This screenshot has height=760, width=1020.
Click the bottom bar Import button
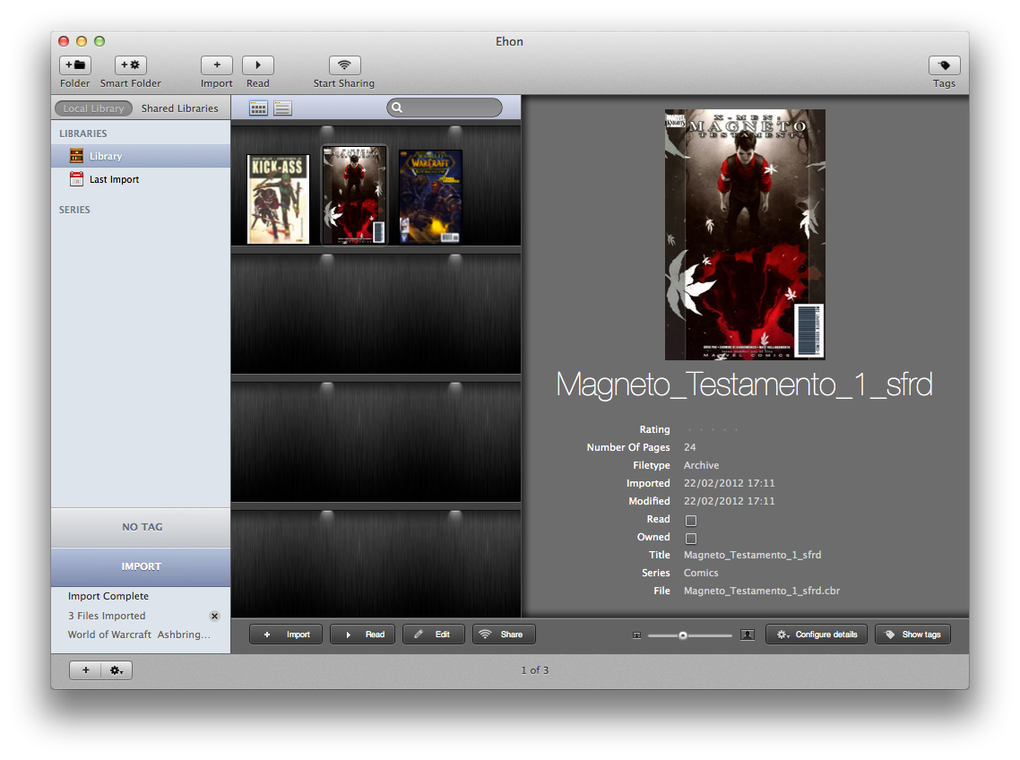coord(286,634)
